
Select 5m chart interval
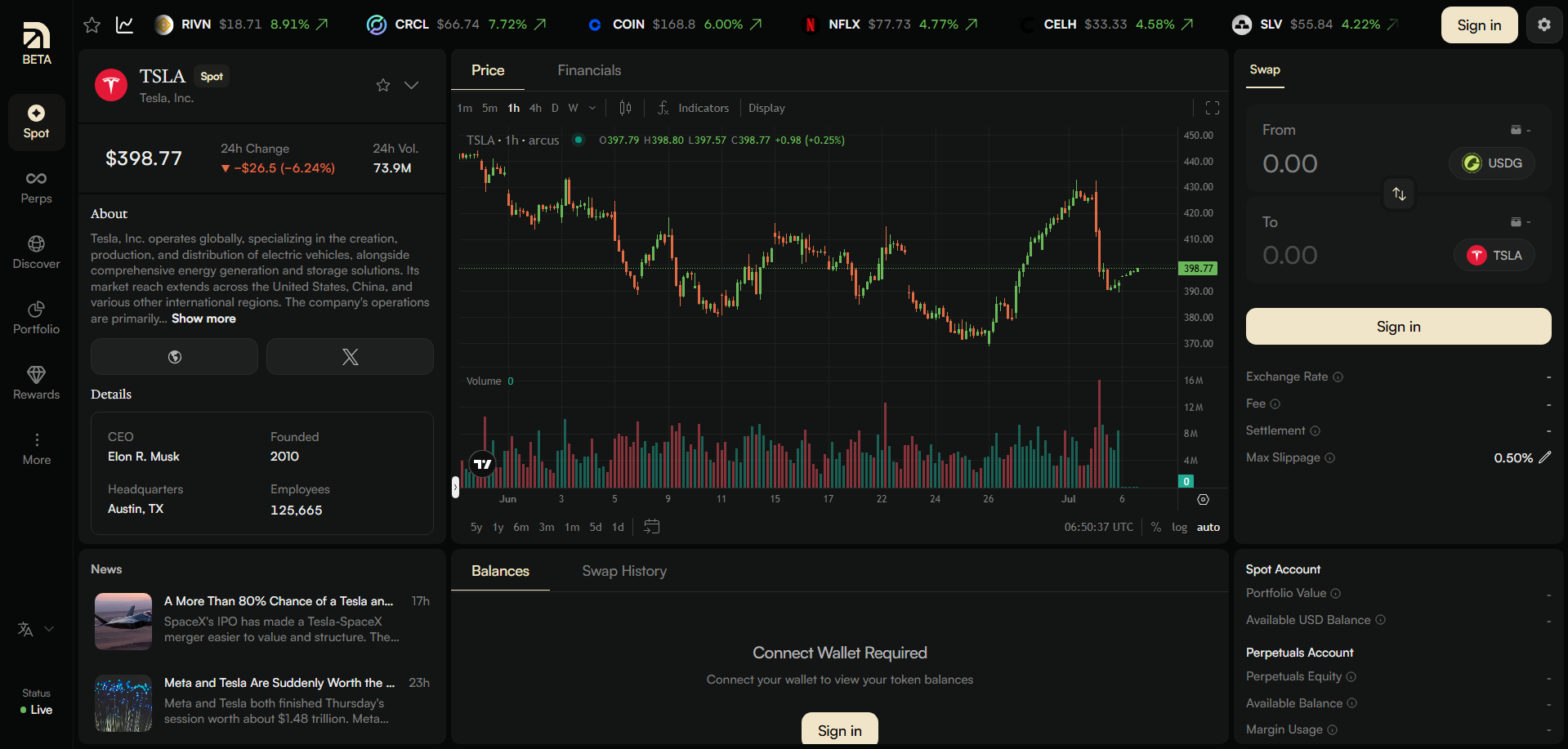pyautogui.click(x=489, y=108)
